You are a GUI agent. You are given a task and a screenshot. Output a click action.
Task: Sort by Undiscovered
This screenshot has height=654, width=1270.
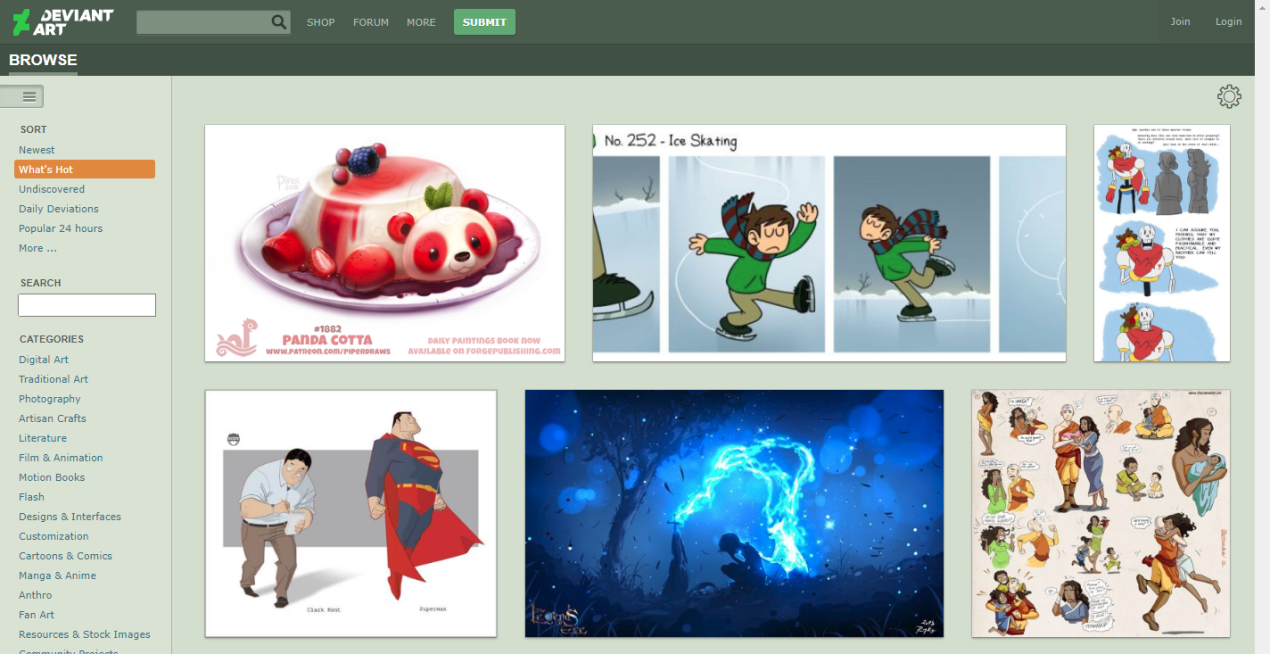52,189
